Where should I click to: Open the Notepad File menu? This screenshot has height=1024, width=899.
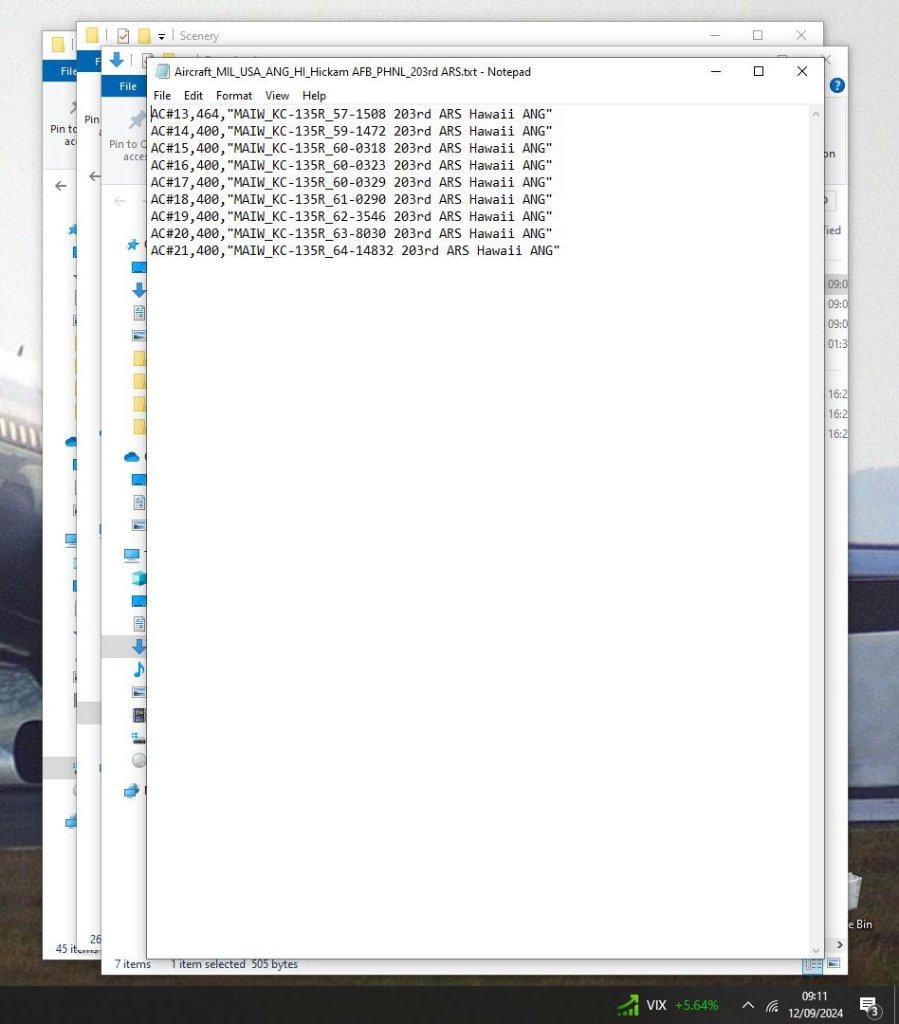pyautogui.click(x=162, y=95)
